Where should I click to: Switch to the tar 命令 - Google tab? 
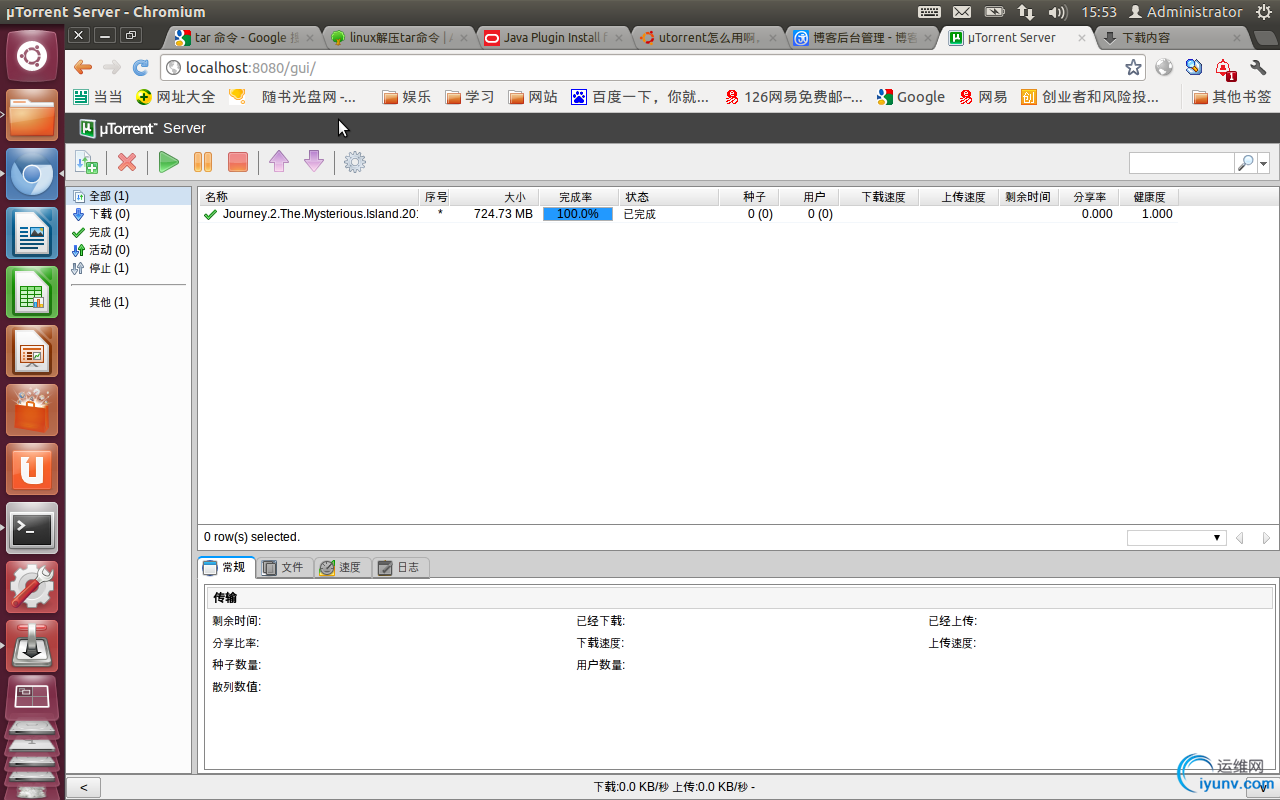244,37
